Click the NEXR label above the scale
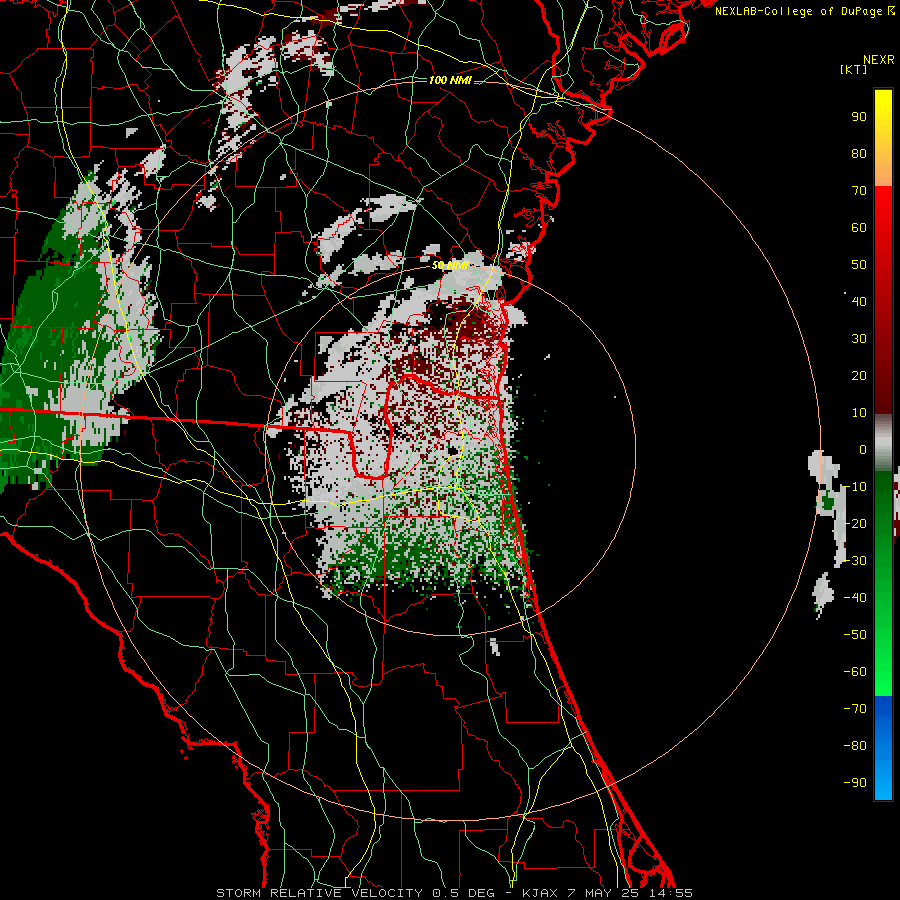 (878, 60)
